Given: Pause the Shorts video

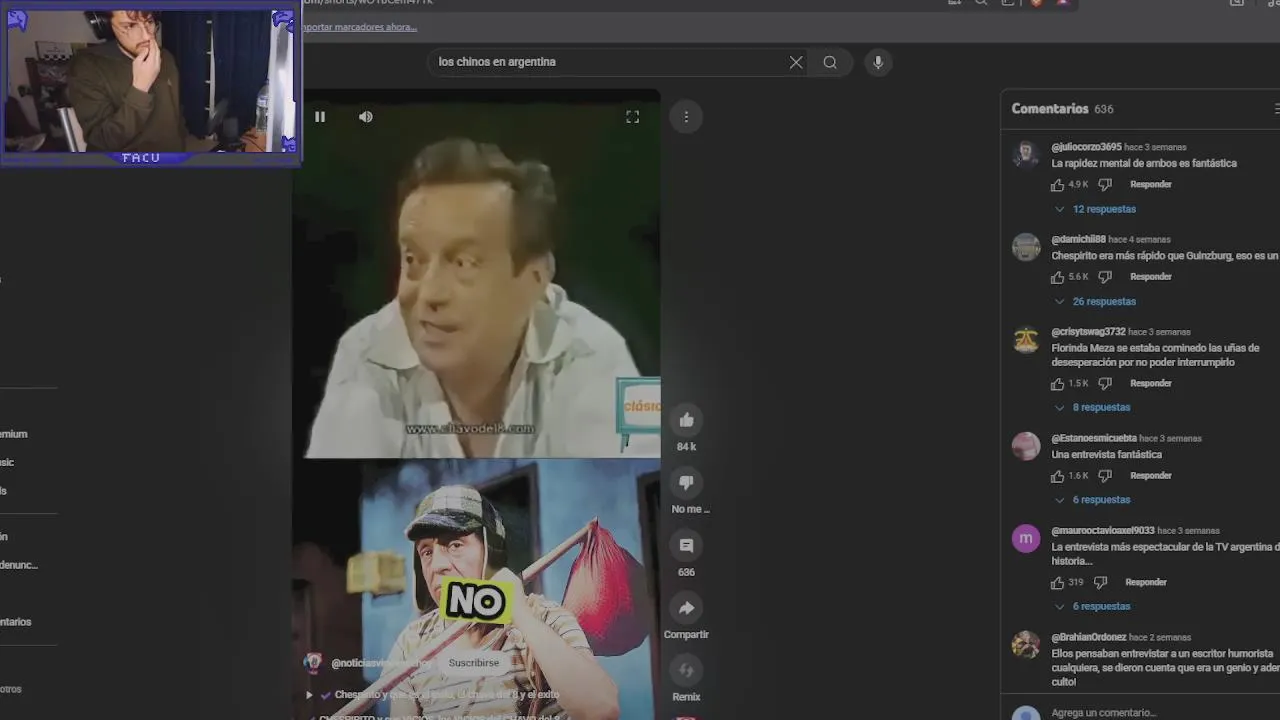Looking at the screenshot, I should pyautogui.click(x=320, y=117).
